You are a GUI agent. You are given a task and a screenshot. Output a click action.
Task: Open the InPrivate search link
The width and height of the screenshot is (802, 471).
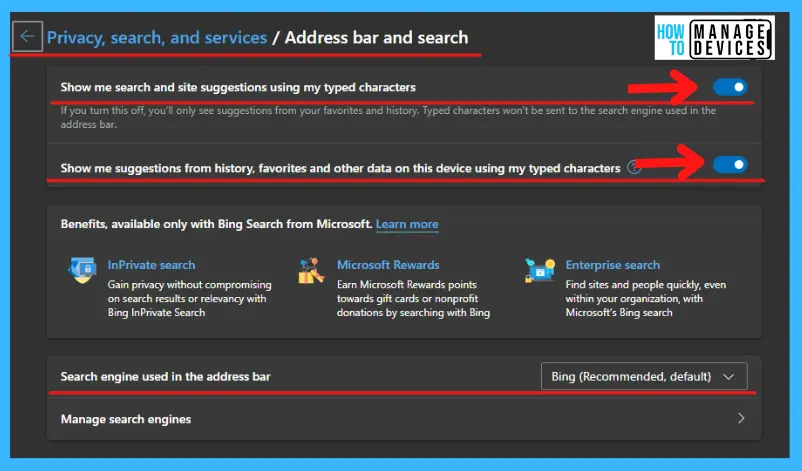(151, 265)
